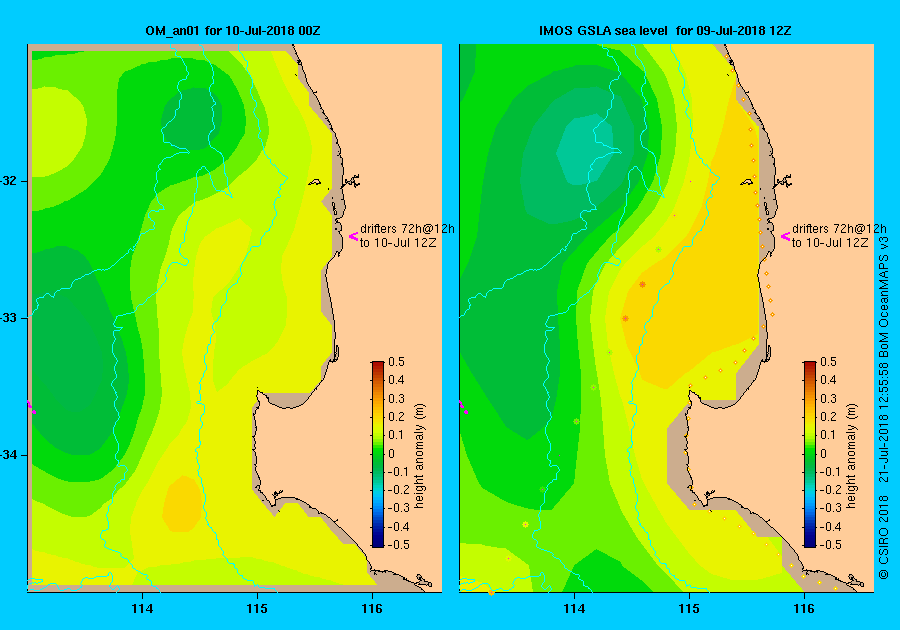Click 'drifters 72h@12h' label on the right map

[x=839, y=228]
